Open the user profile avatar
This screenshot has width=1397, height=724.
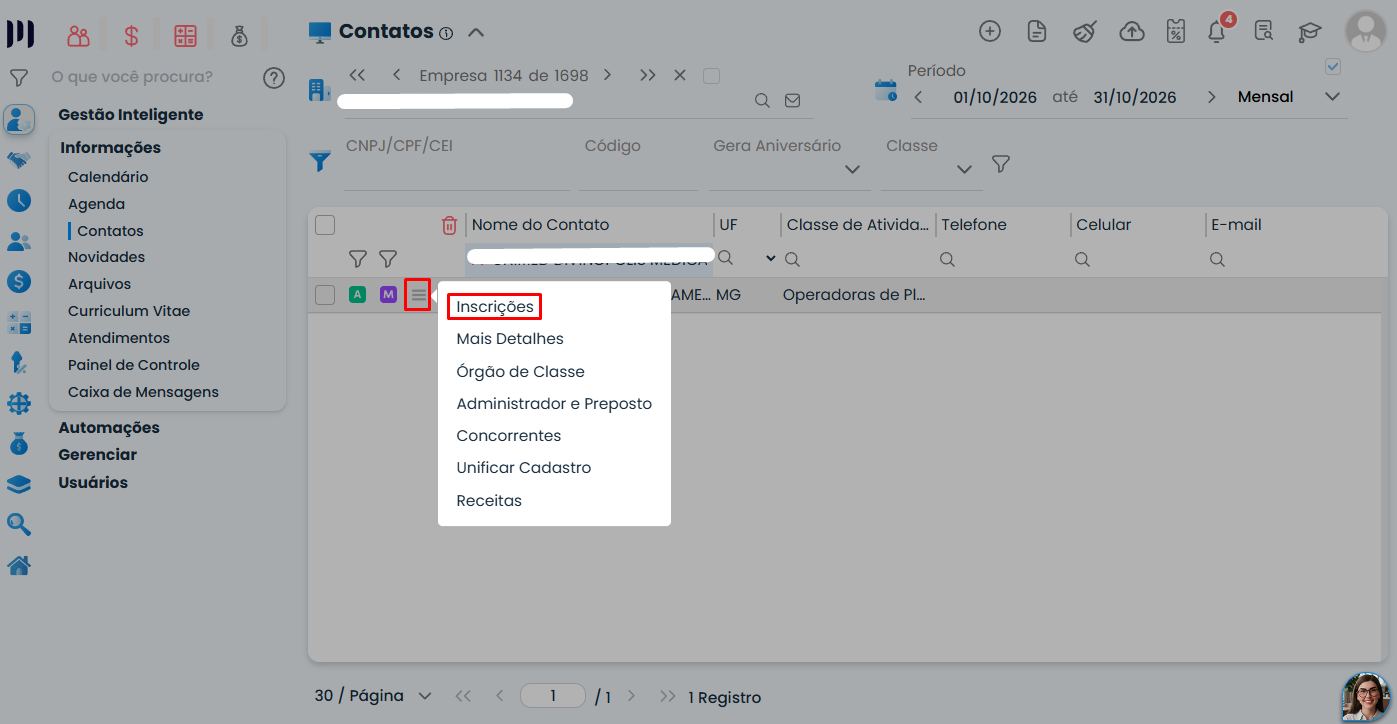pos(1366,31)
